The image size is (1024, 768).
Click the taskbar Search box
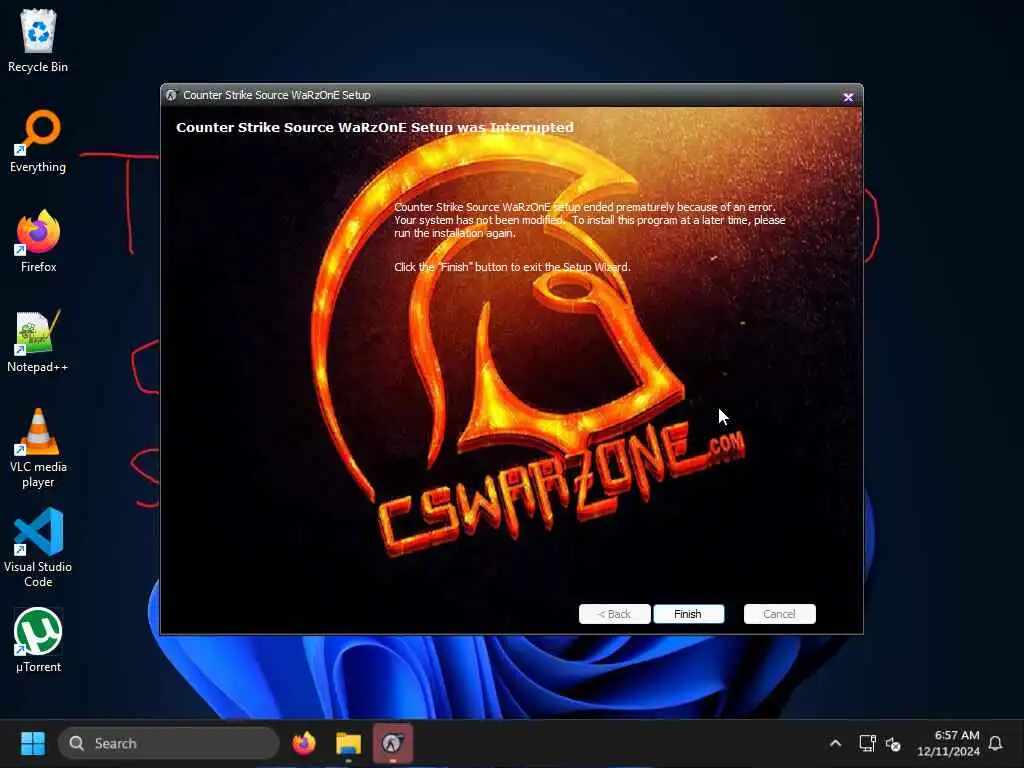click(x=169, y=743)
